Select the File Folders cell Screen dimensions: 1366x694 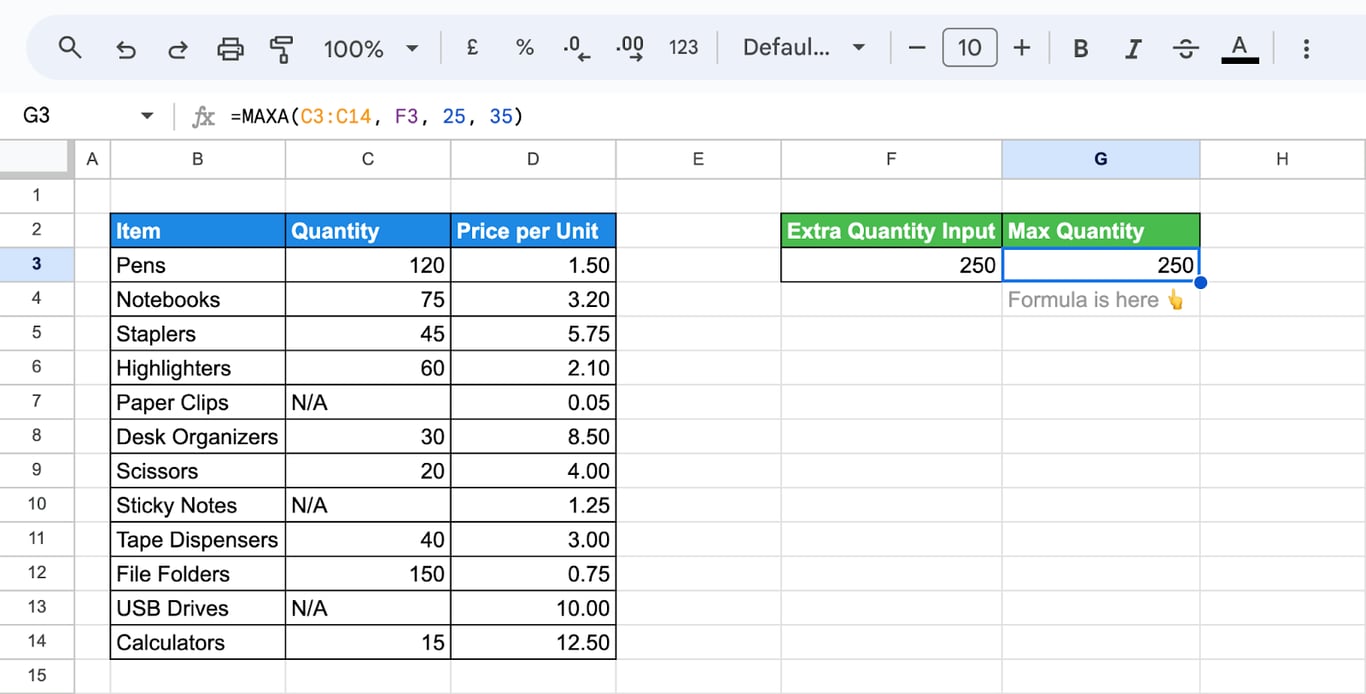pyautogui.click(x=197, y=574)
